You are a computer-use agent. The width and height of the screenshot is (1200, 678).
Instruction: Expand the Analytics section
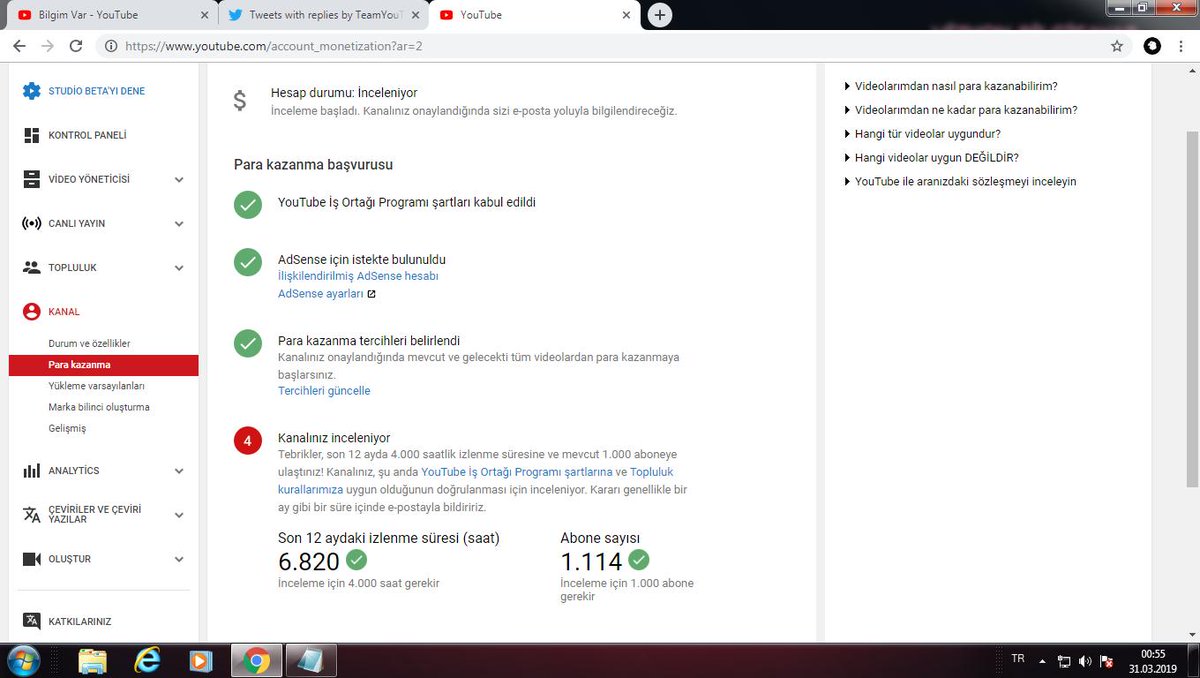(179, 471)
